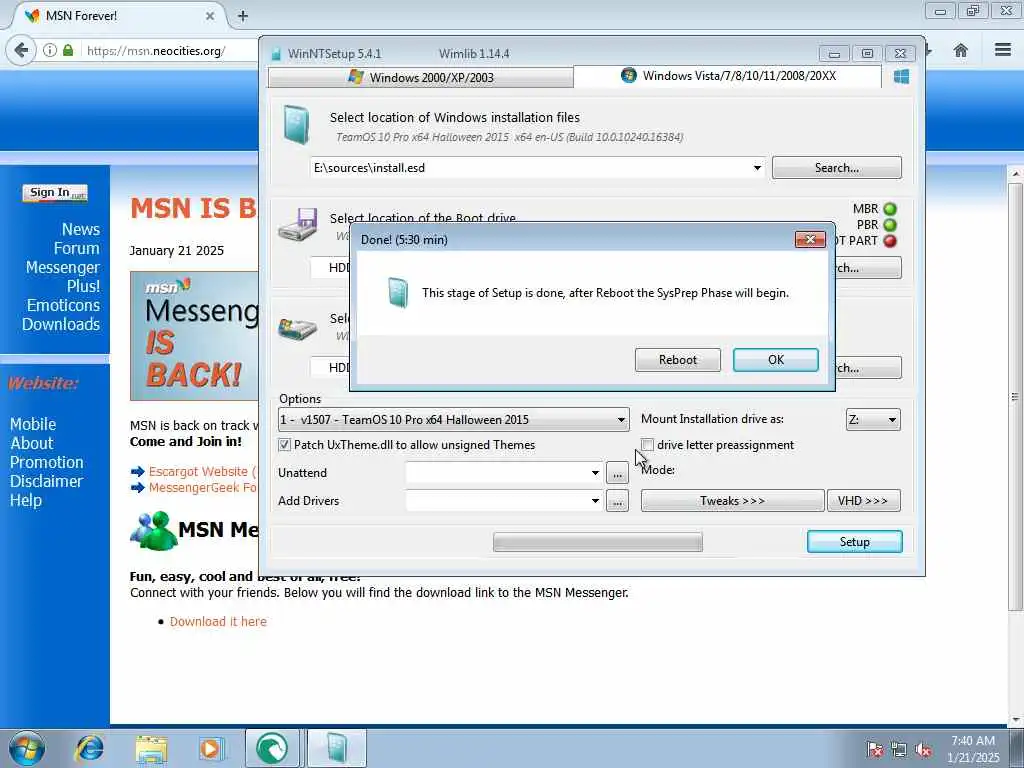
Task: Follow the Download it here link
Action: point(218,622)
